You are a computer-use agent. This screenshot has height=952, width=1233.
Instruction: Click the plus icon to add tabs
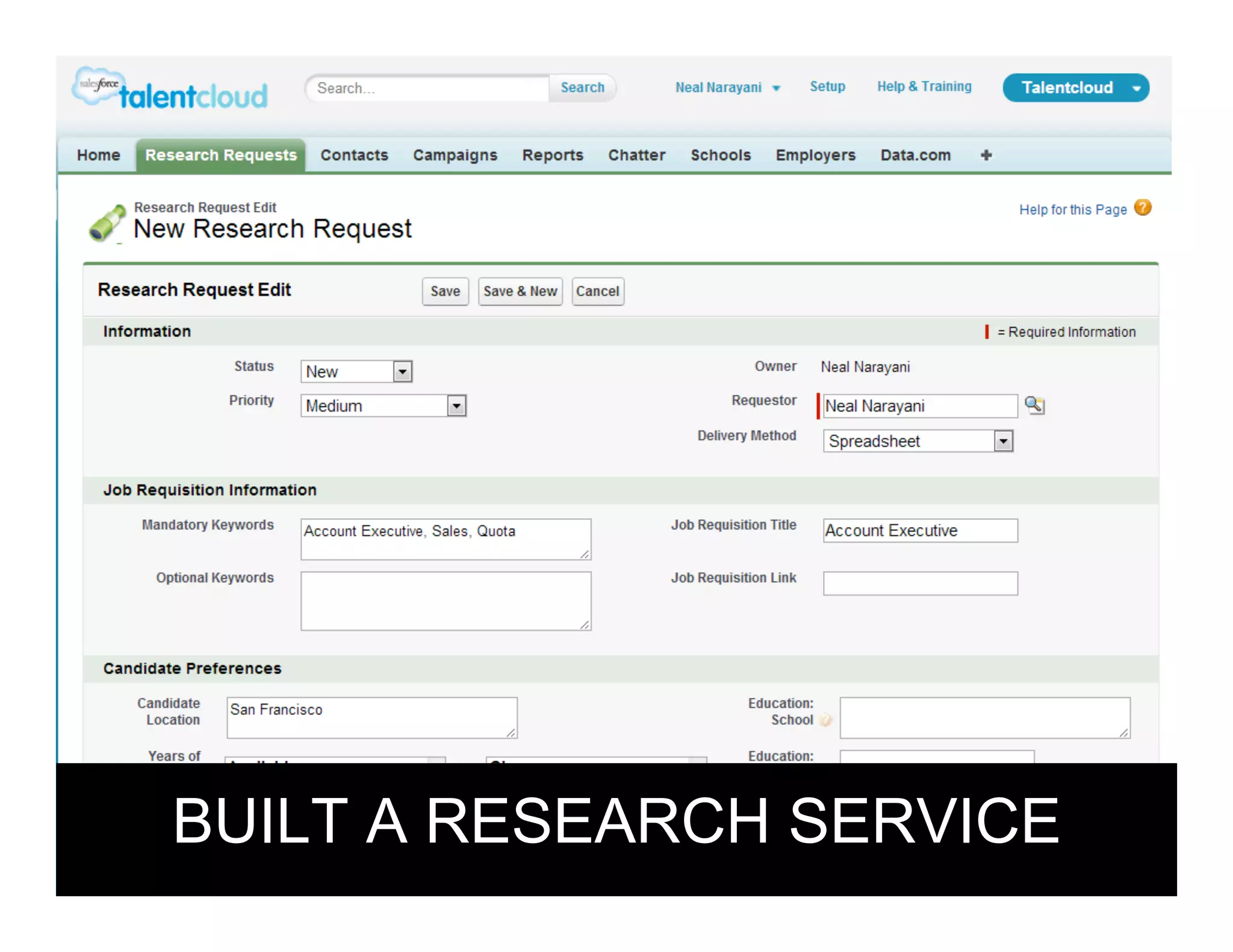point(986,155)
